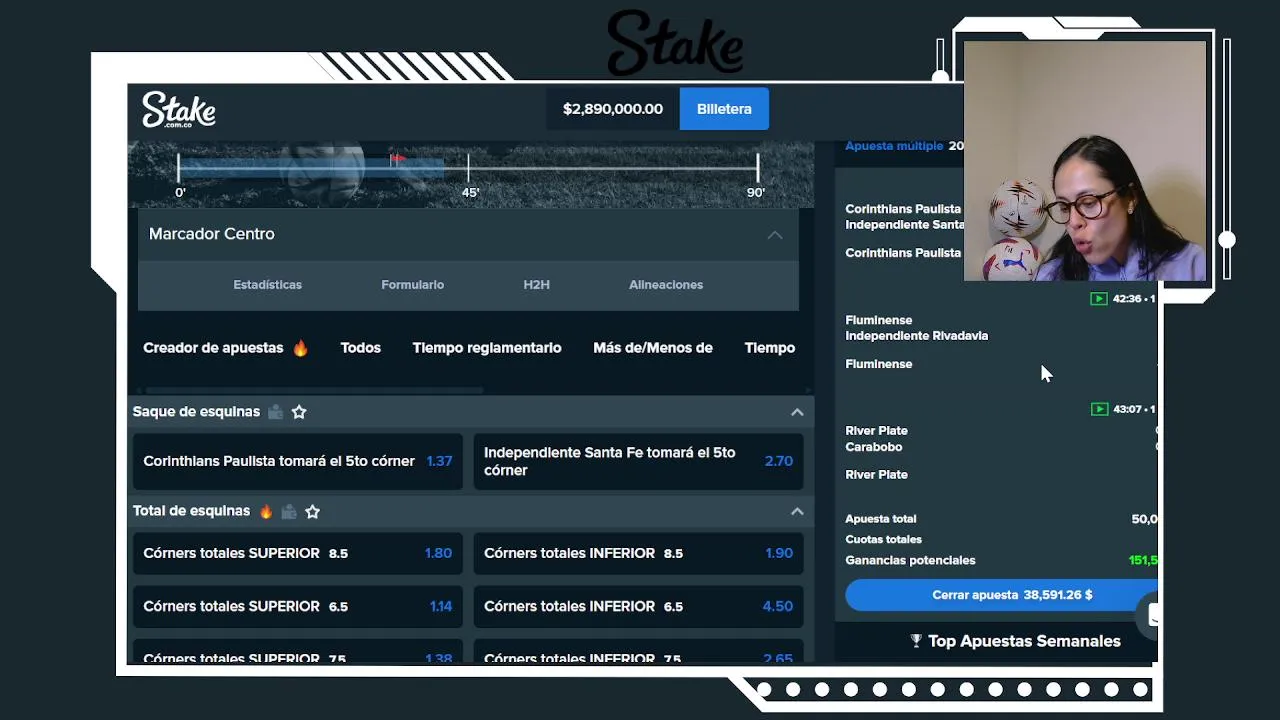1280x720 pixels.
Task: Click Cerrar apuesta 38,591.26 $ button
Action: 1001,595
